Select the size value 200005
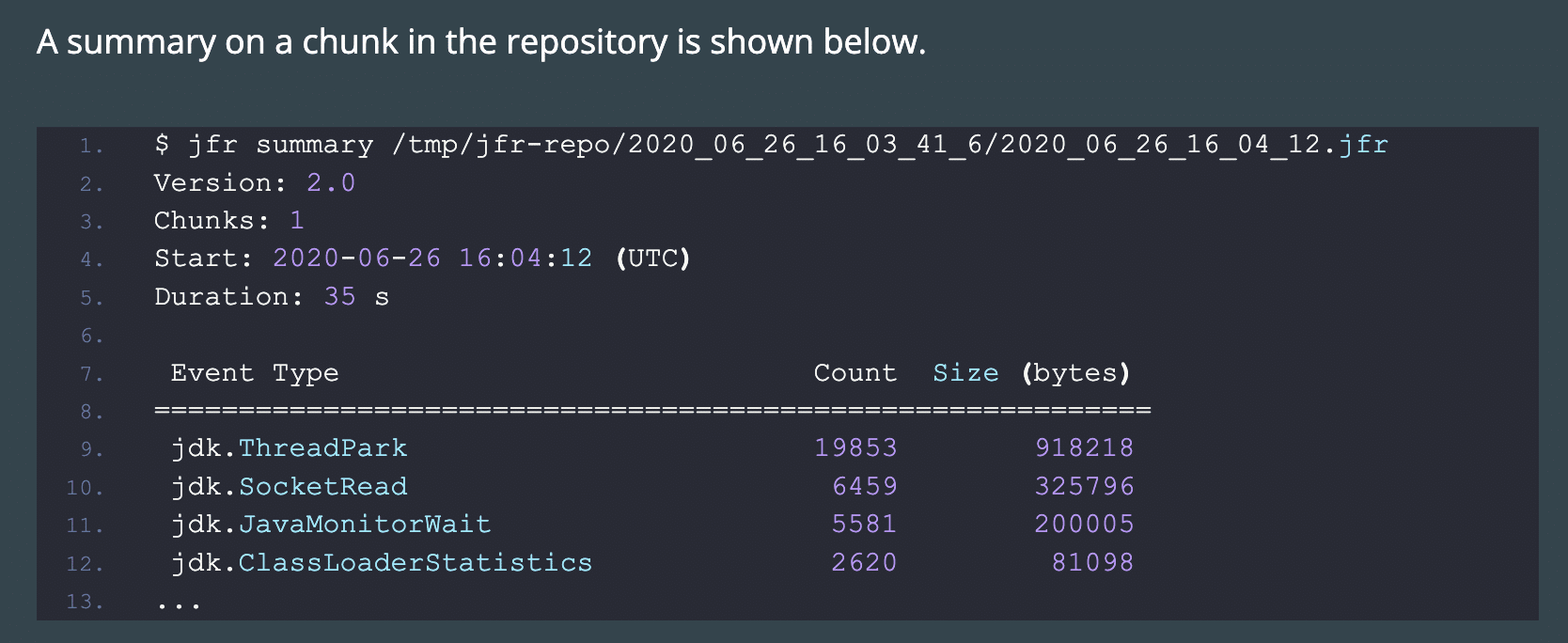The height and width of the screenshot is (643, 1568). click(1084, 524)
